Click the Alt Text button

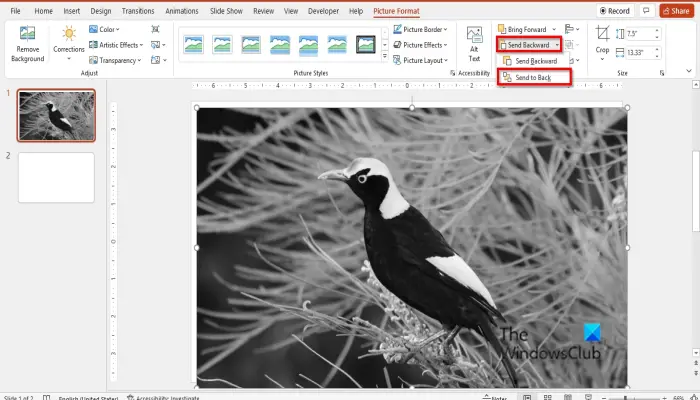474,44
